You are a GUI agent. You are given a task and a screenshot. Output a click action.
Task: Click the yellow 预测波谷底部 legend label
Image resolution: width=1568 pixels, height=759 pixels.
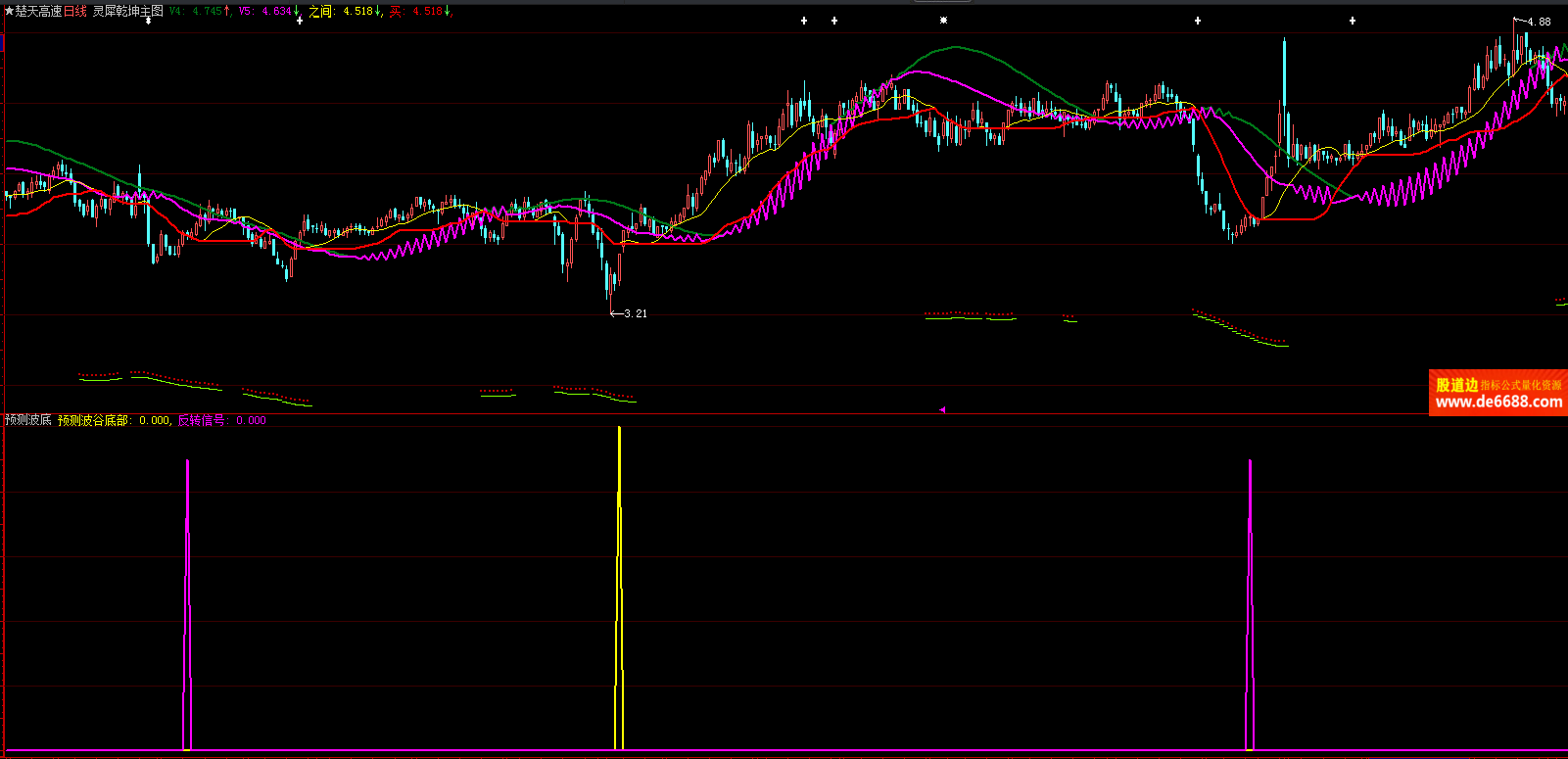pos(93,420)
